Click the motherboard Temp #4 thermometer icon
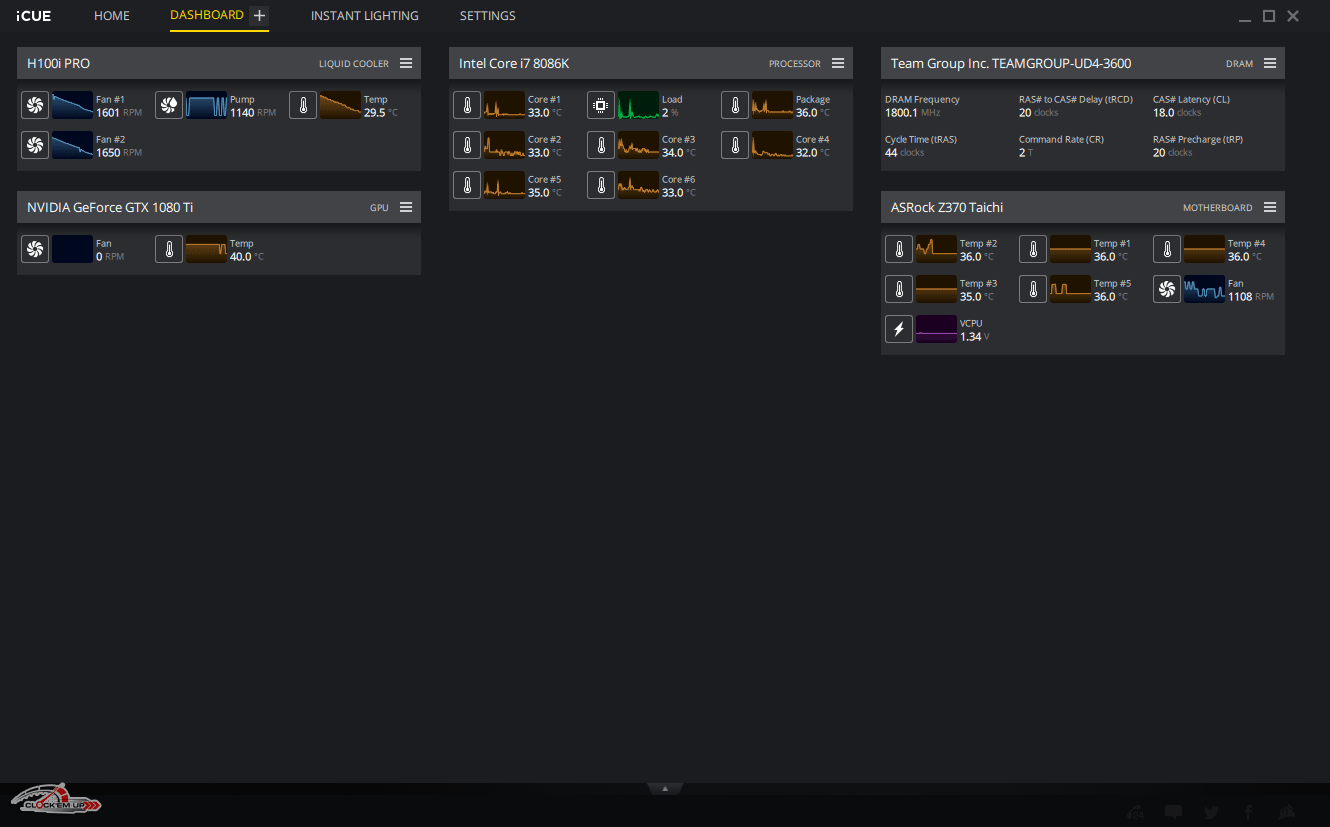Viewport: 1330px width, 827px height. (1167, 249)
